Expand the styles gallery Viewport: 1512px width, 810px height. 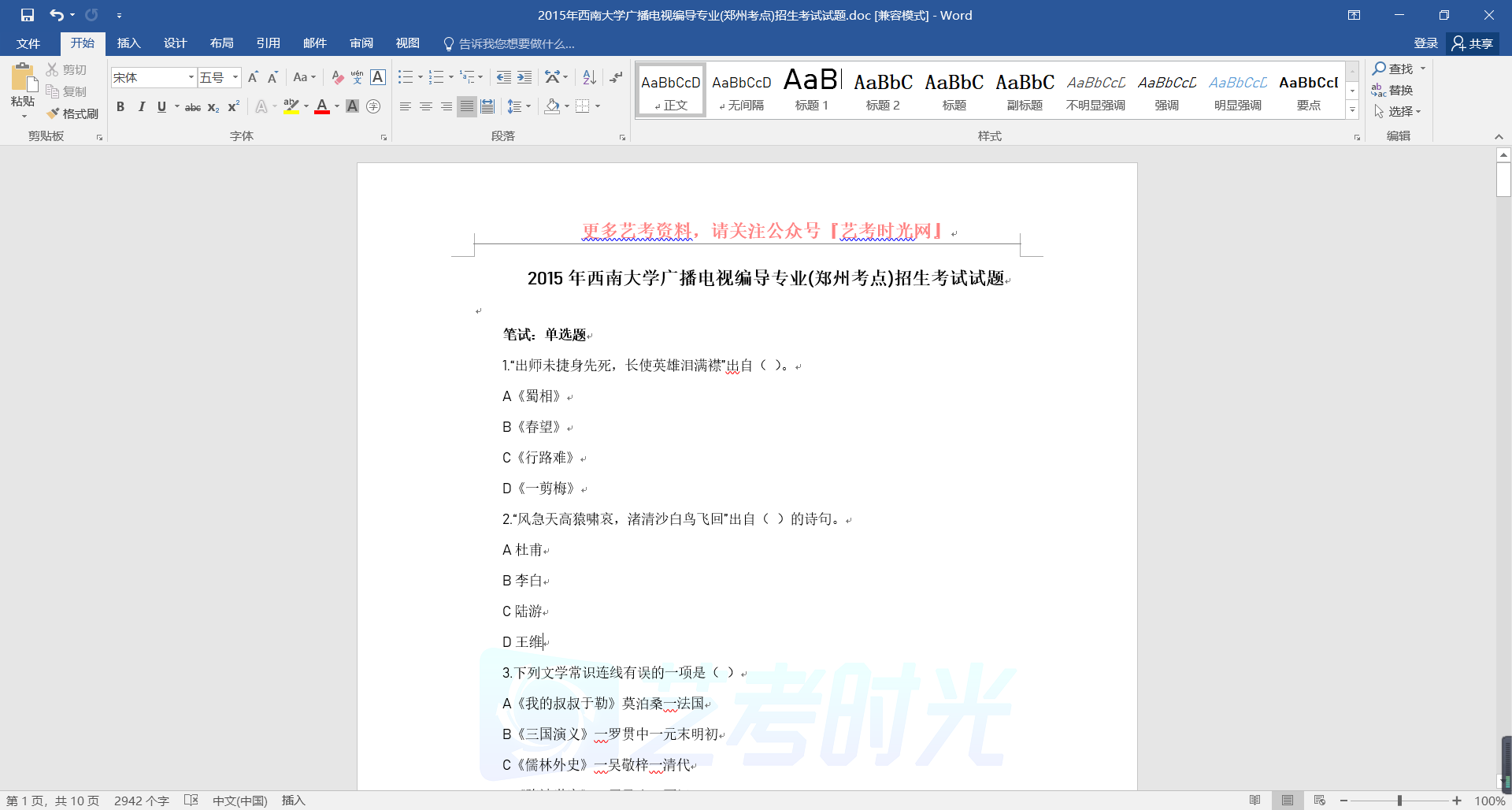click(1352, 110)
